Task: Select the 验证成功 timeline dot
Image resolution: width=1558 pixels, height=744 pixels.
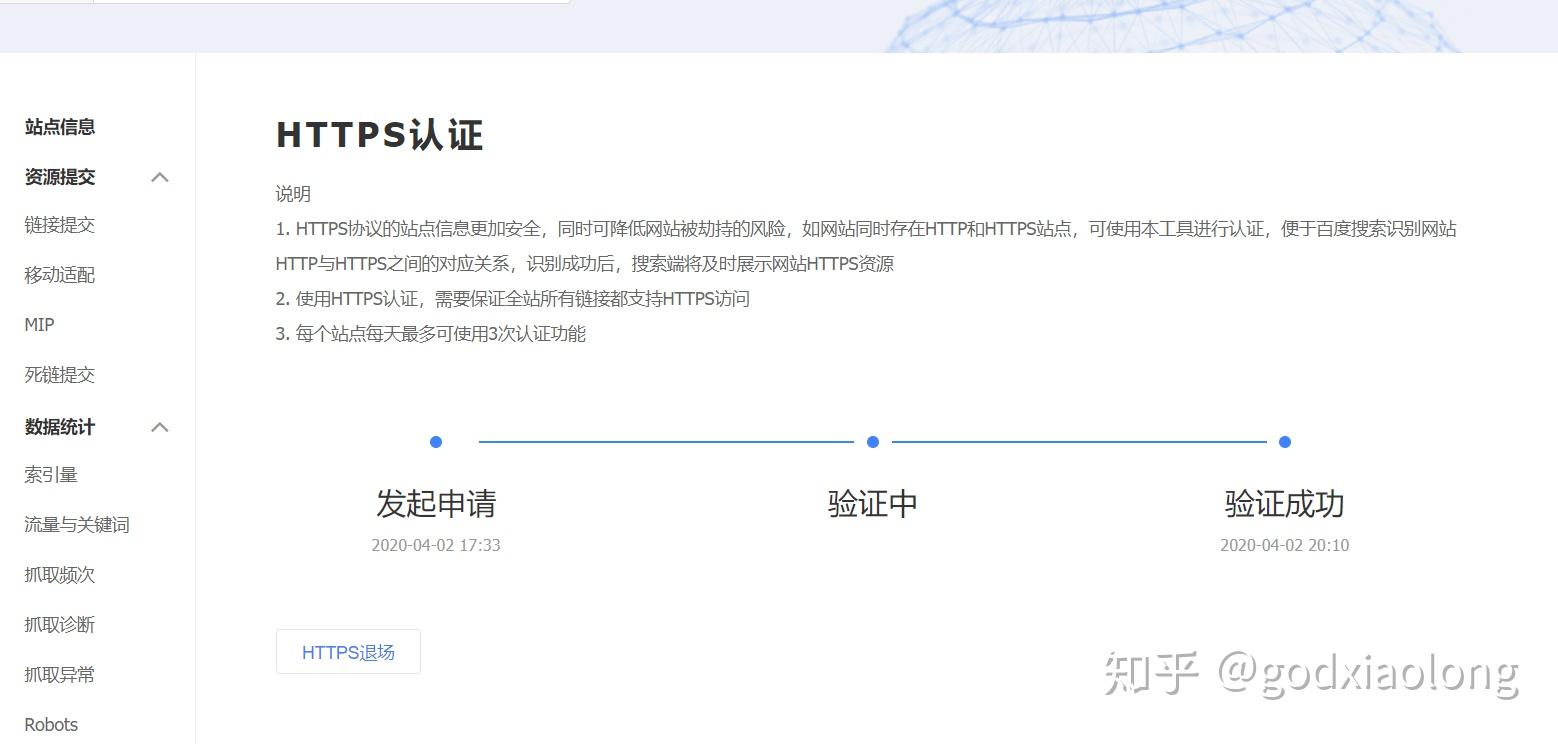Action: click(1284, 441)
